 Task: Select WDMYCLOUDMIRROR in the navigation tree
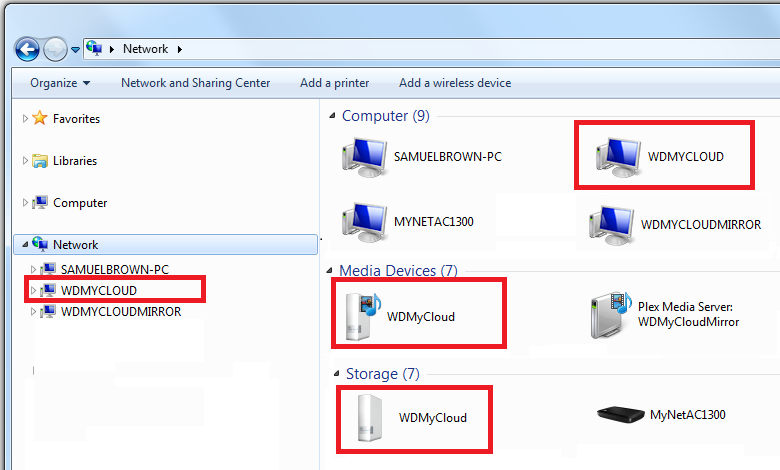pyautogui.click(x=121, y=312)
